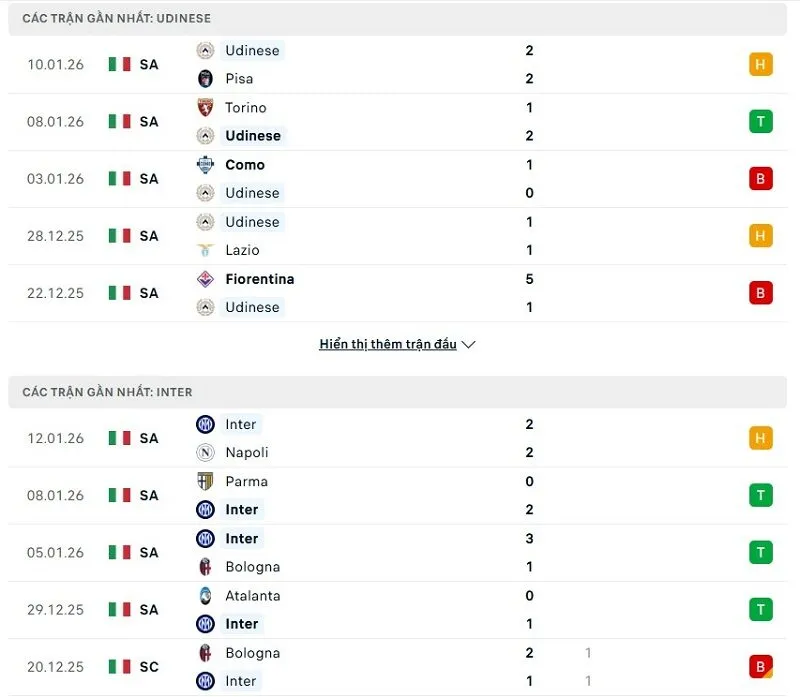
Task: Select the Pisa team crest
Action: 206,78
